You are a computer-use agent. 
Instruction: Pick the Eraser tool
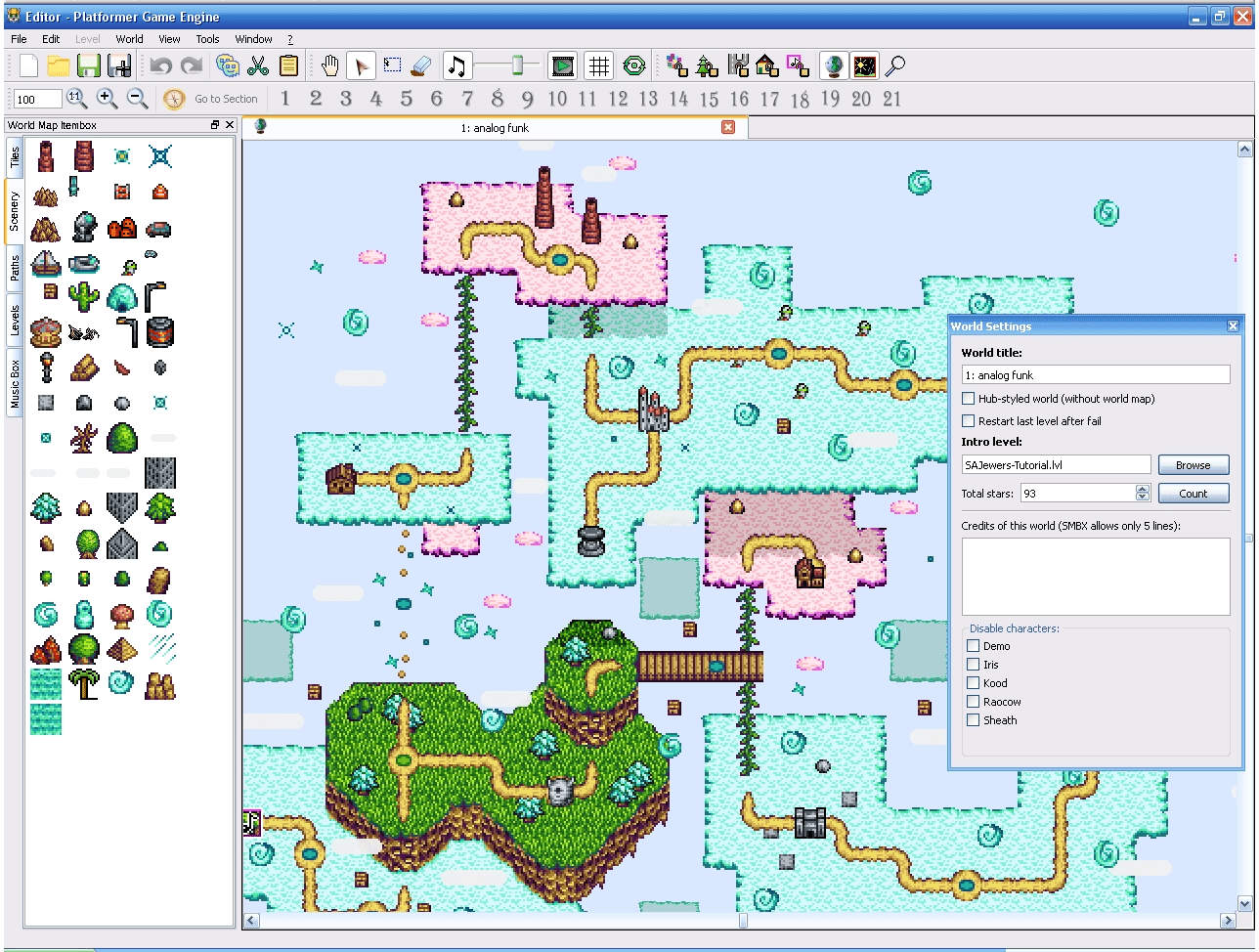click(422, 65)
